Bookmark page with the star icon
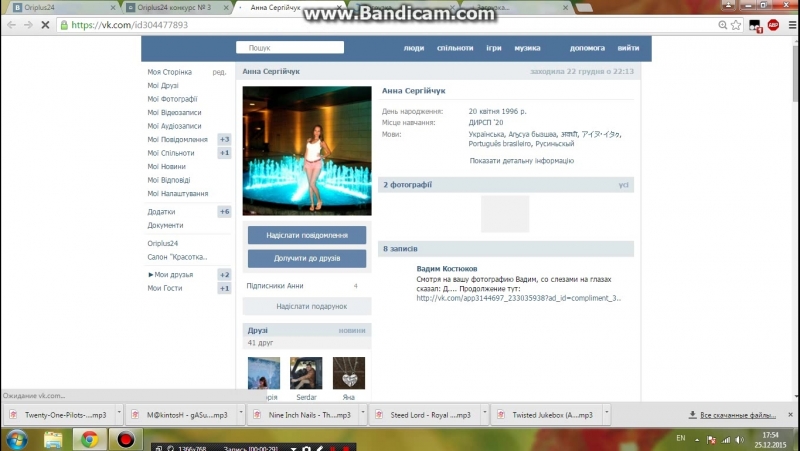The height and width of the screenshot is (451, 800). click(736, 25)
